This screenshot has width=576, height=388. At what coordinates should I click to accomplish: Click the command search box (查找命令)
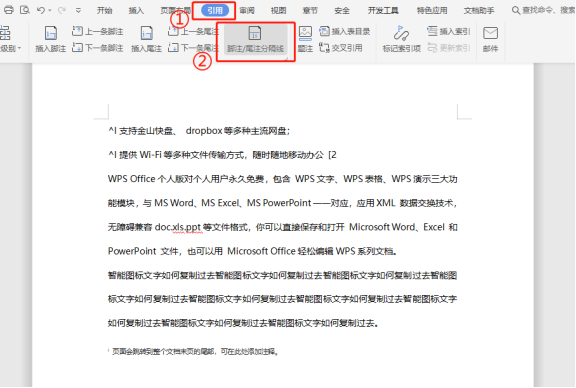544,10
